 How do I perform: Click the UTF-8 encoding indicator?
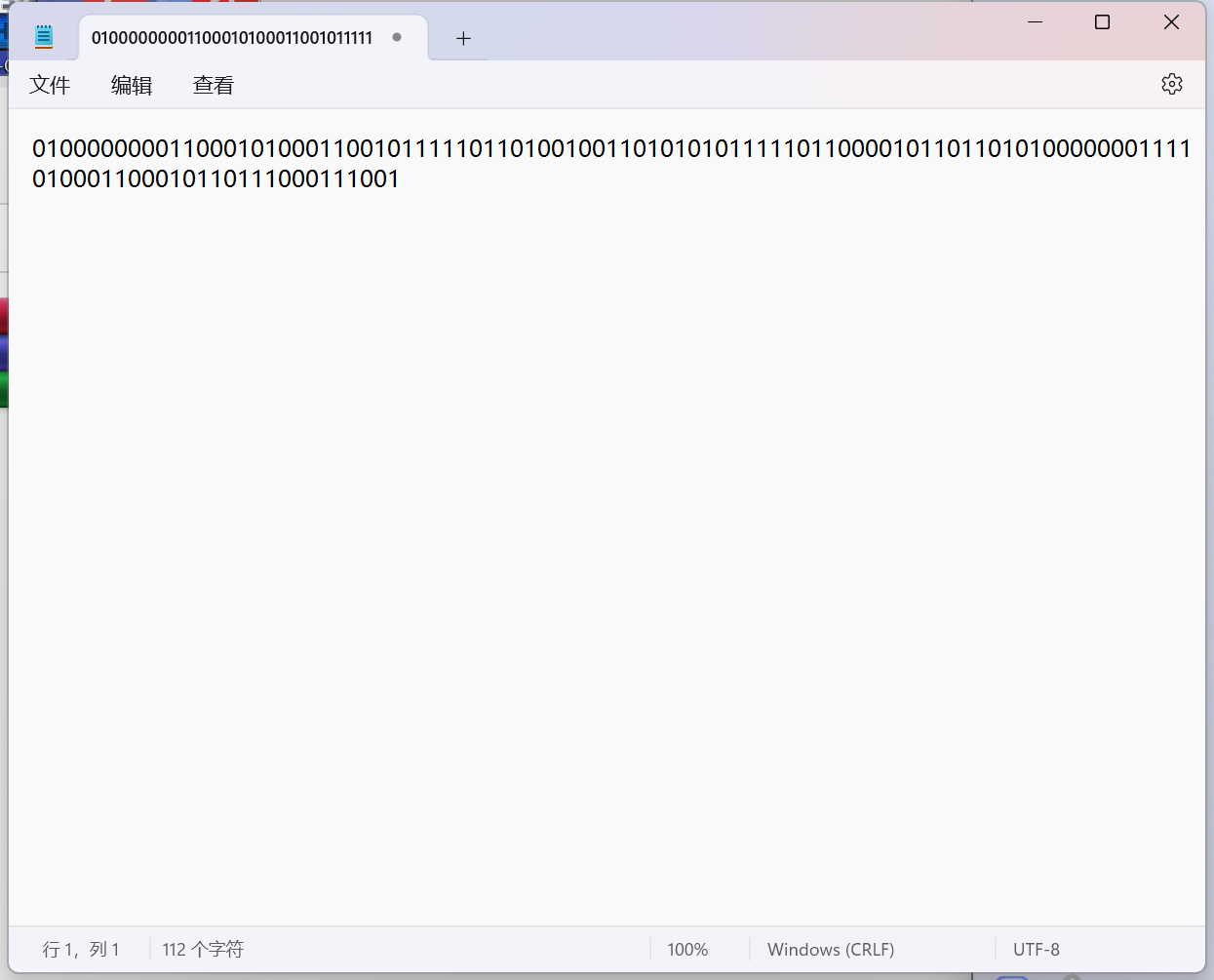pyautogui.click(x=1036, y=949)
